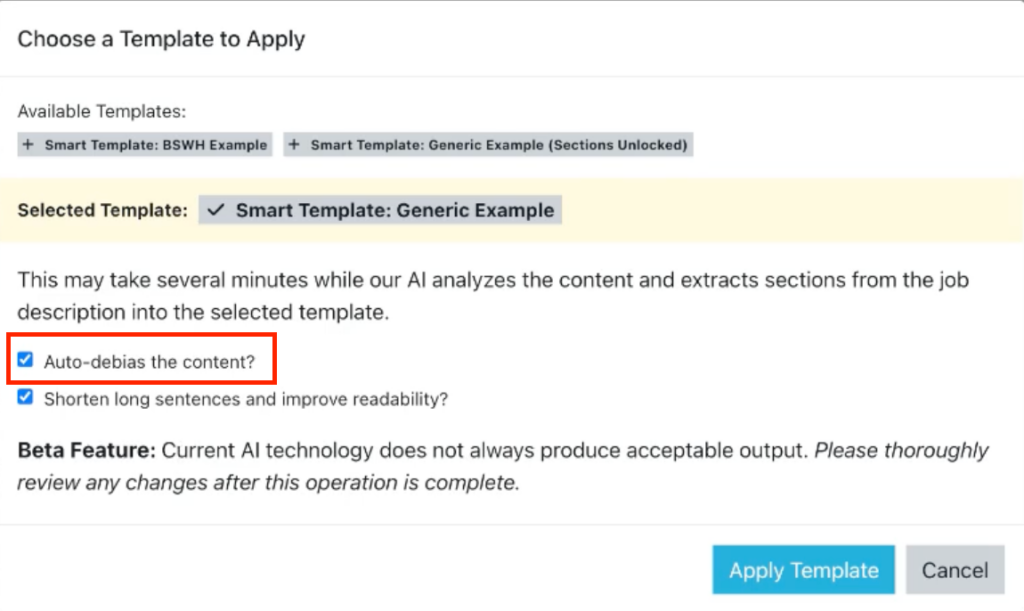Click the AI analysis description paragraph

(493, 296)
